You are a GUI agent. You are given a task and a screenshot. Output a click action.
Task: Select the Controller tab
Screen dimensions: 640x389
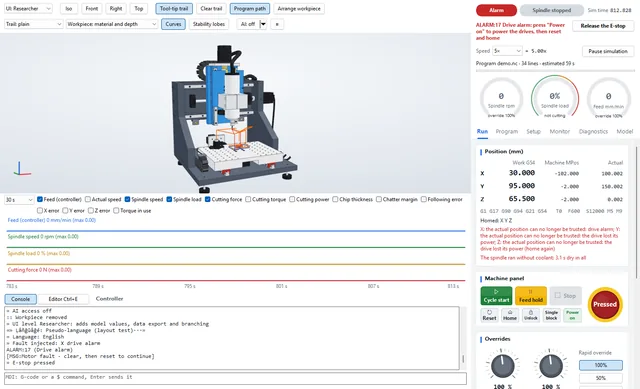click(x=109, y=299)
